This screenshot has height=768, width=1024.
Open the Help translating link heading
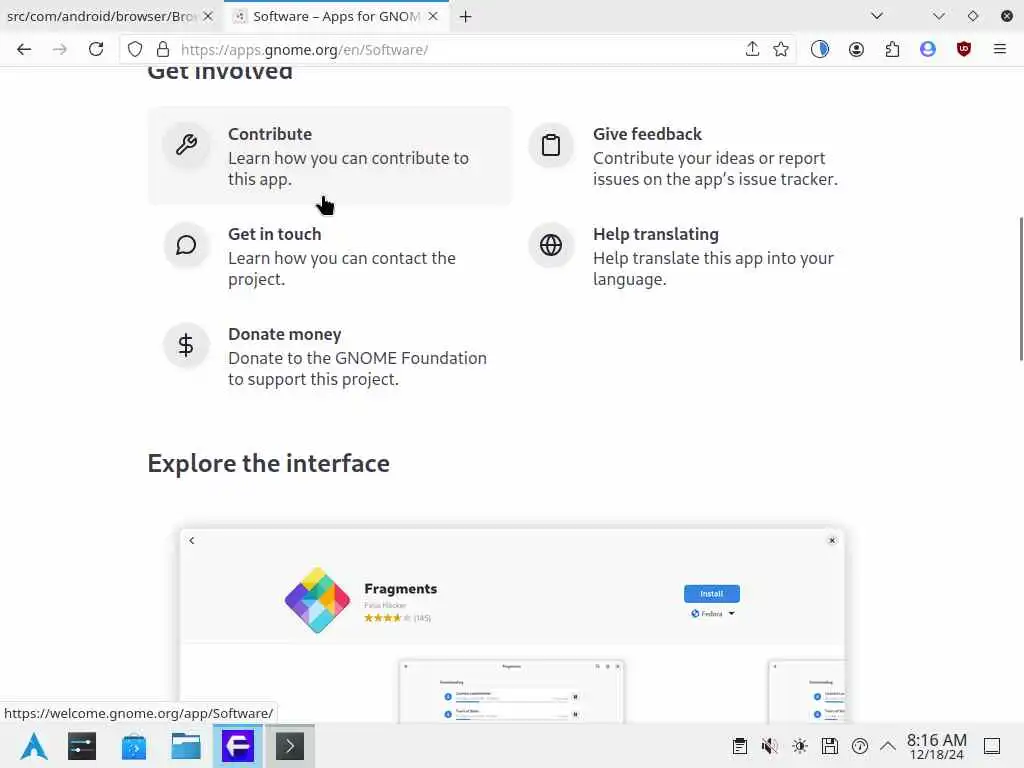(656, 234)
